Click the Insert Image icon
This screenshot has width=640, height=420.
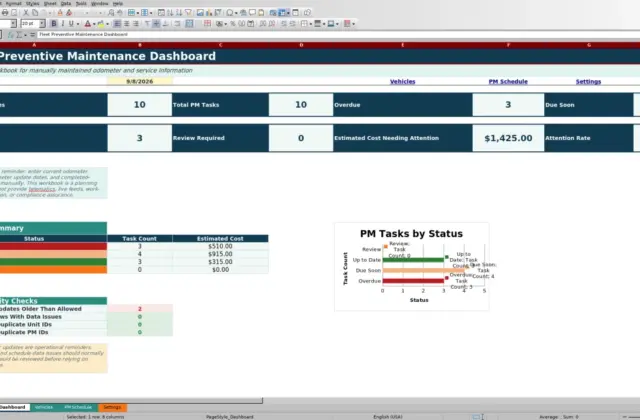coord(200,13)
